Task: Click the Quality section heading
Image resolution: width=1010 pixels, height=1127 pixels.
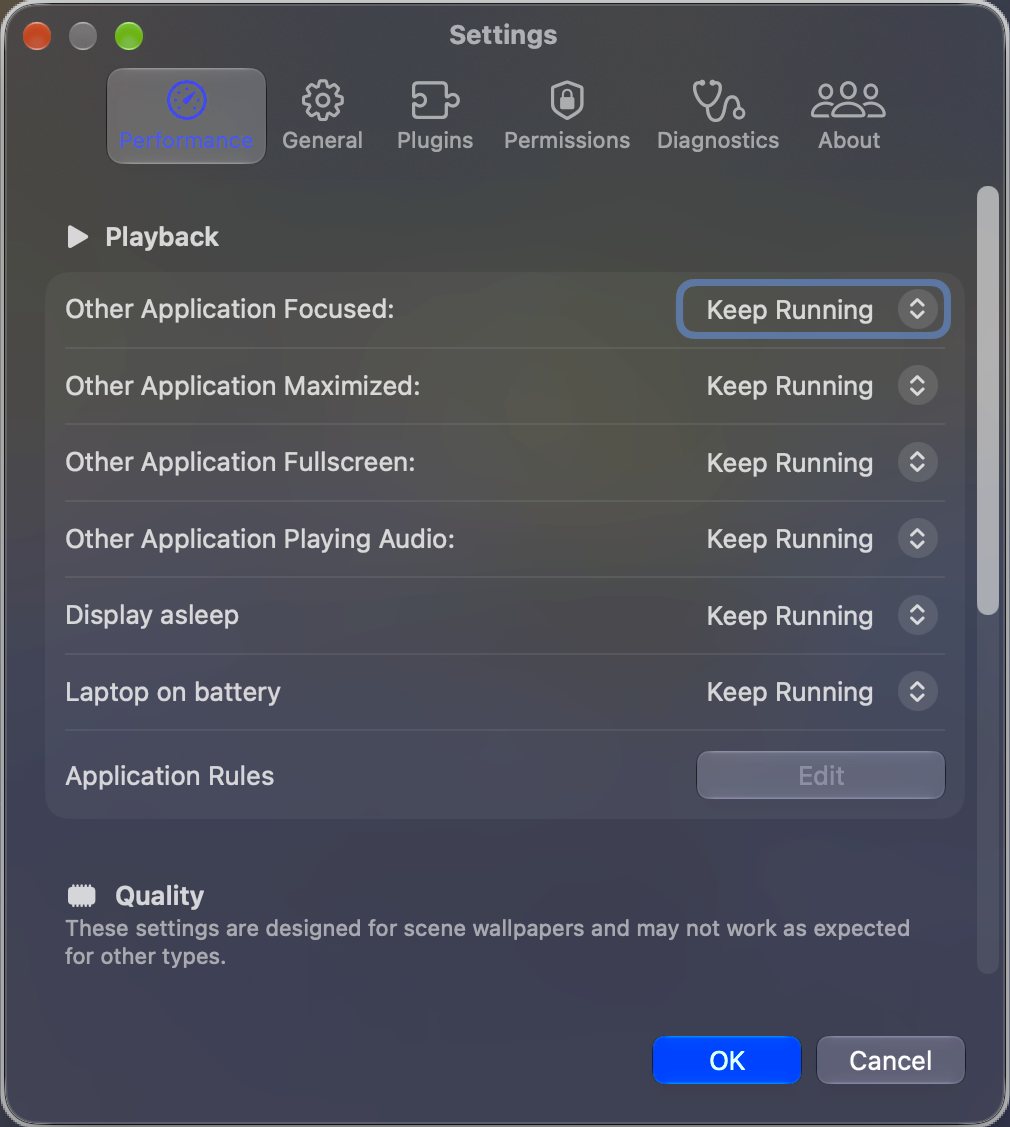Action: pos(160,896)
